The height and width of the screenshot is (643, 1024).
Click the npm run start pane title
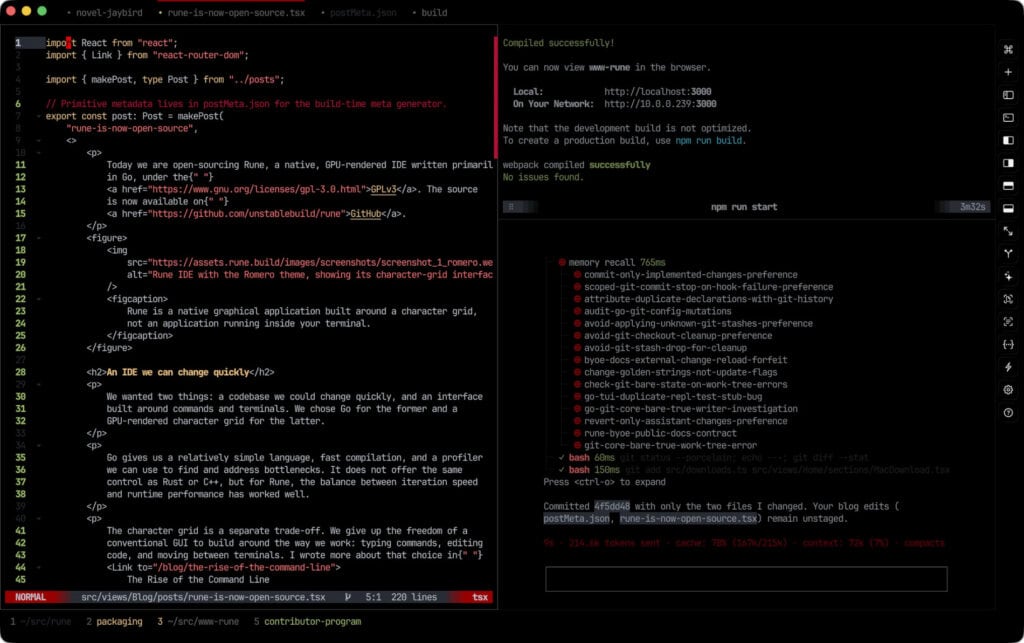744,207
